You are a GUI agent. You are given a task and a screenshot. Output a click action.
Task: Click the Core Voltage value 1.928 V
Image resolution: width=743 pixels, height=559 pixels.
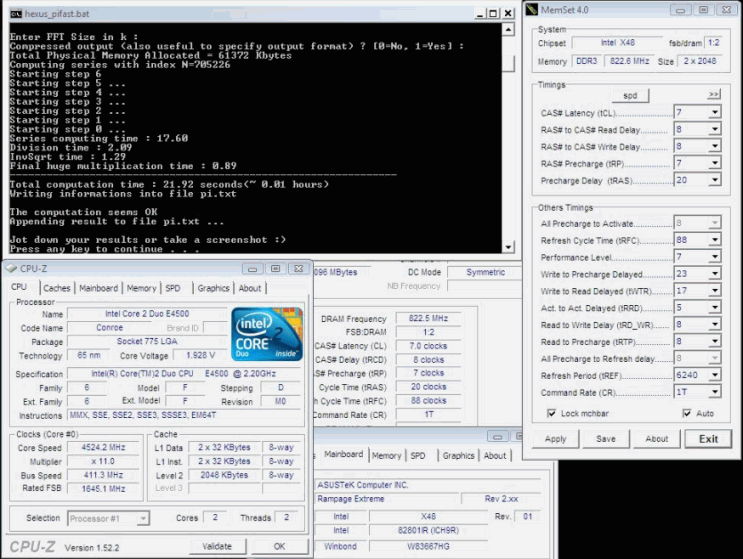pyautogui.click(x=200, y=355)
